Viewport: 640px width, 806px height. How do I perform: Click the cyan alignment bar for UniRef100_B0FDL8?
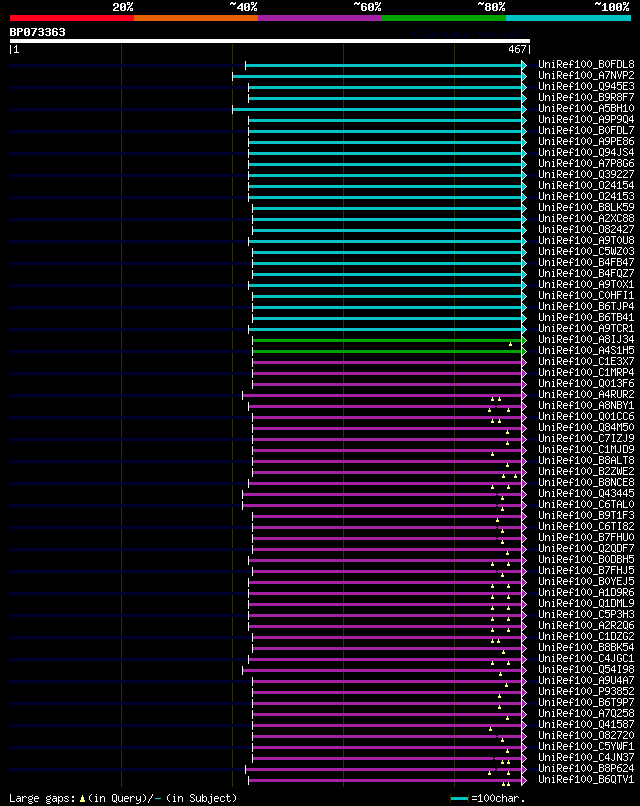[384, 65]
